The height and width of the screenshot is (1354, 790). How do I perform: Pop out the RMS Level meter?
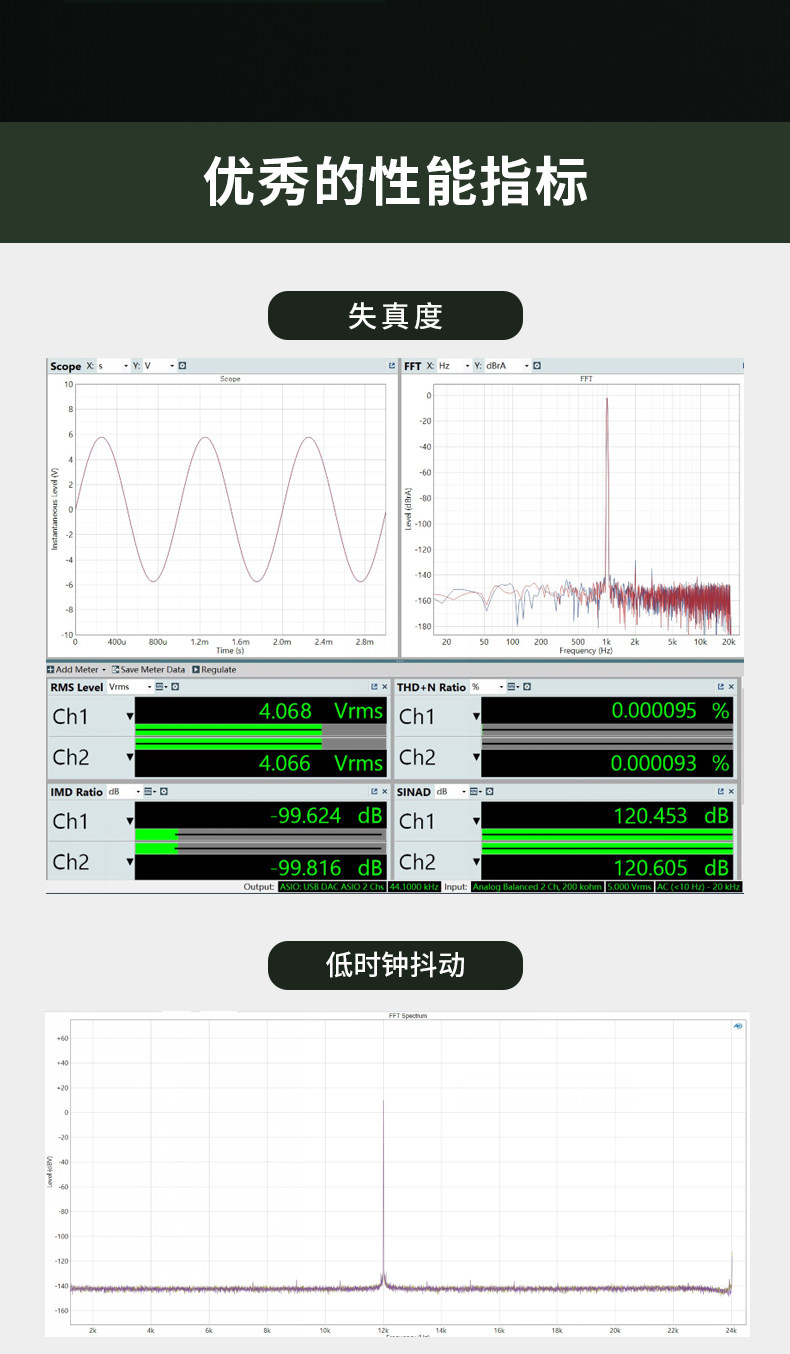[374, 687]
